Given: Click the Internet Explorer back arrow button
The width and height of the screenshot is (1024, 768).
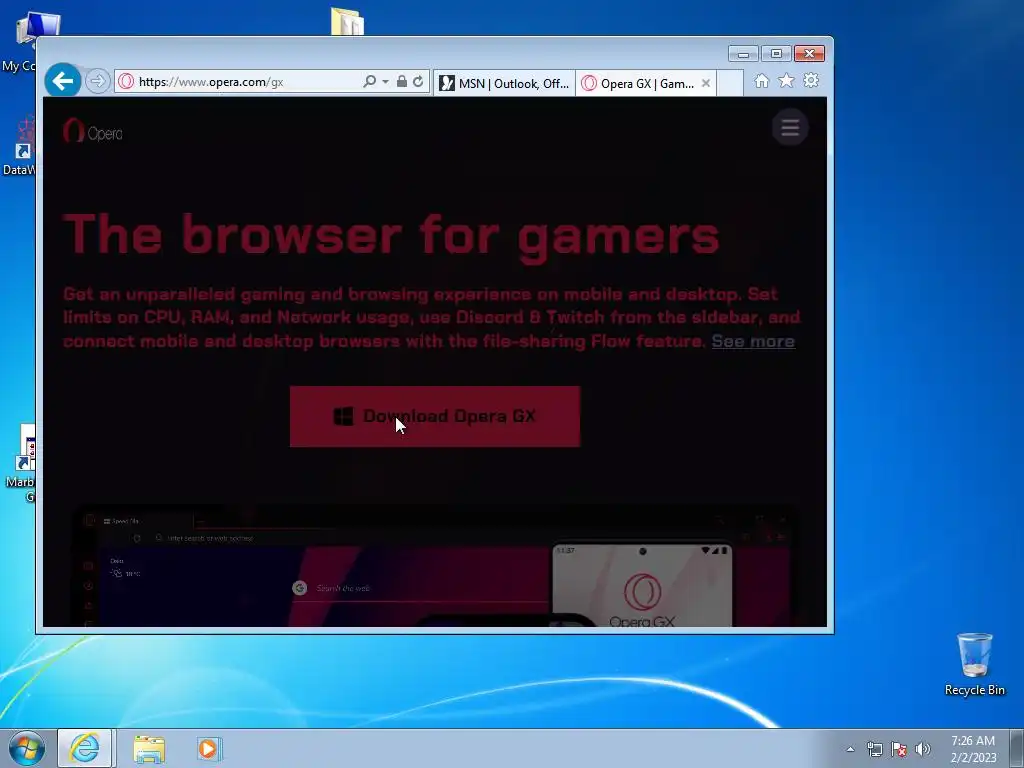Looking at the screenshot, I should 63,81.
